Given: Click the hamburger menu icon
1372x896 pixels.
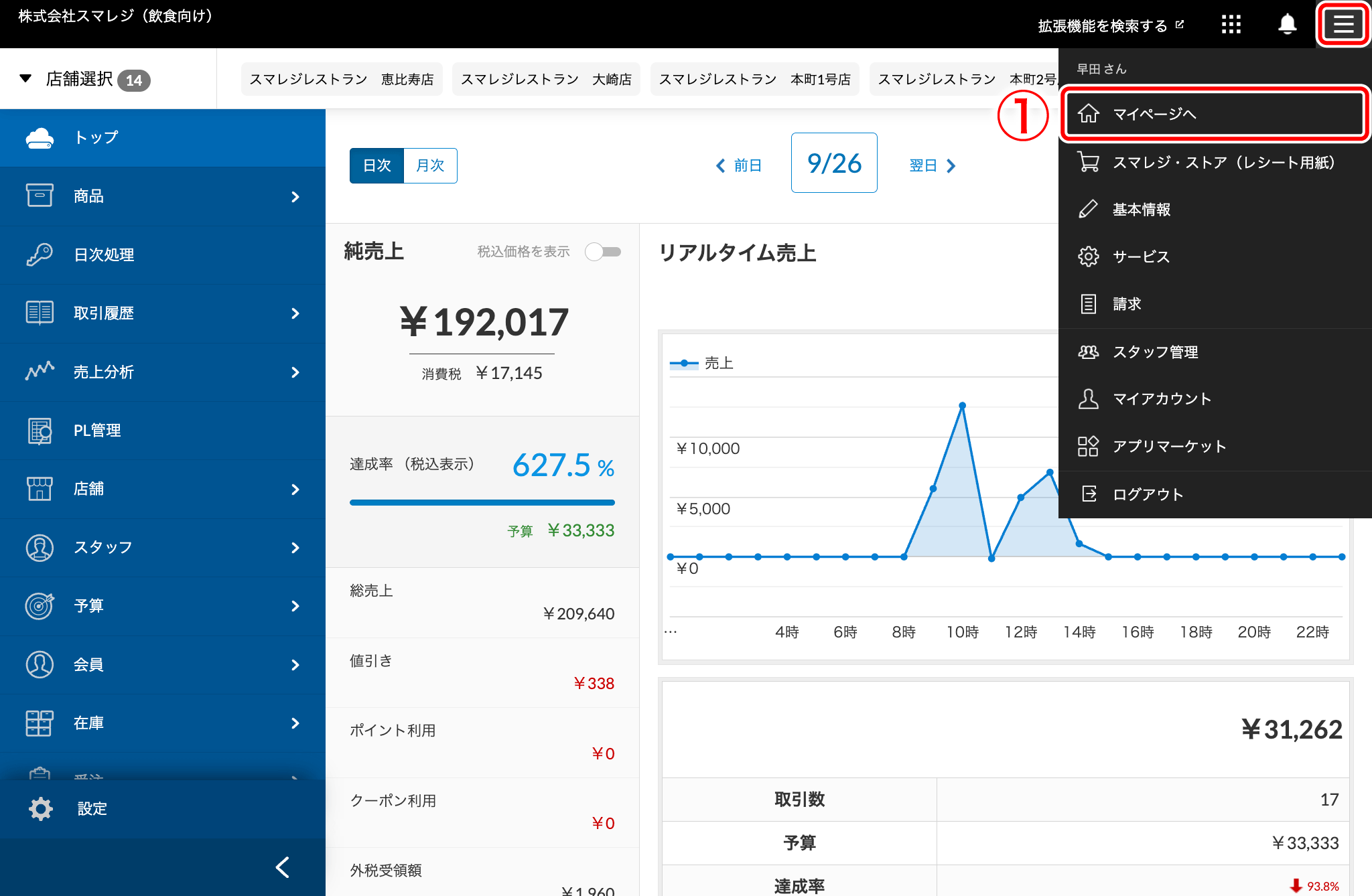Looking at the screenshot, I should coord(1343,25).
